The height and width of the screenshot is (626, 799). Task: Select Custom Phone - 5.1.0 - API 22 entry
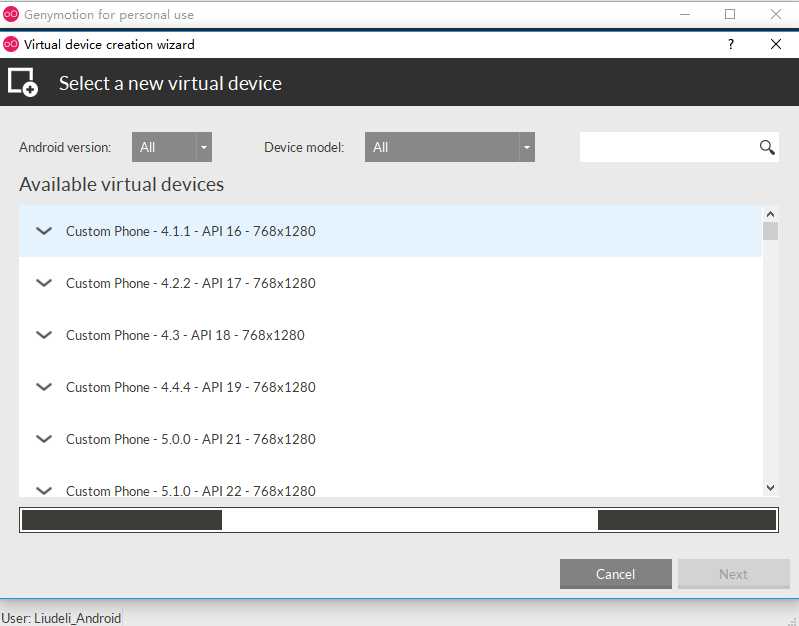tap(390, 481)
